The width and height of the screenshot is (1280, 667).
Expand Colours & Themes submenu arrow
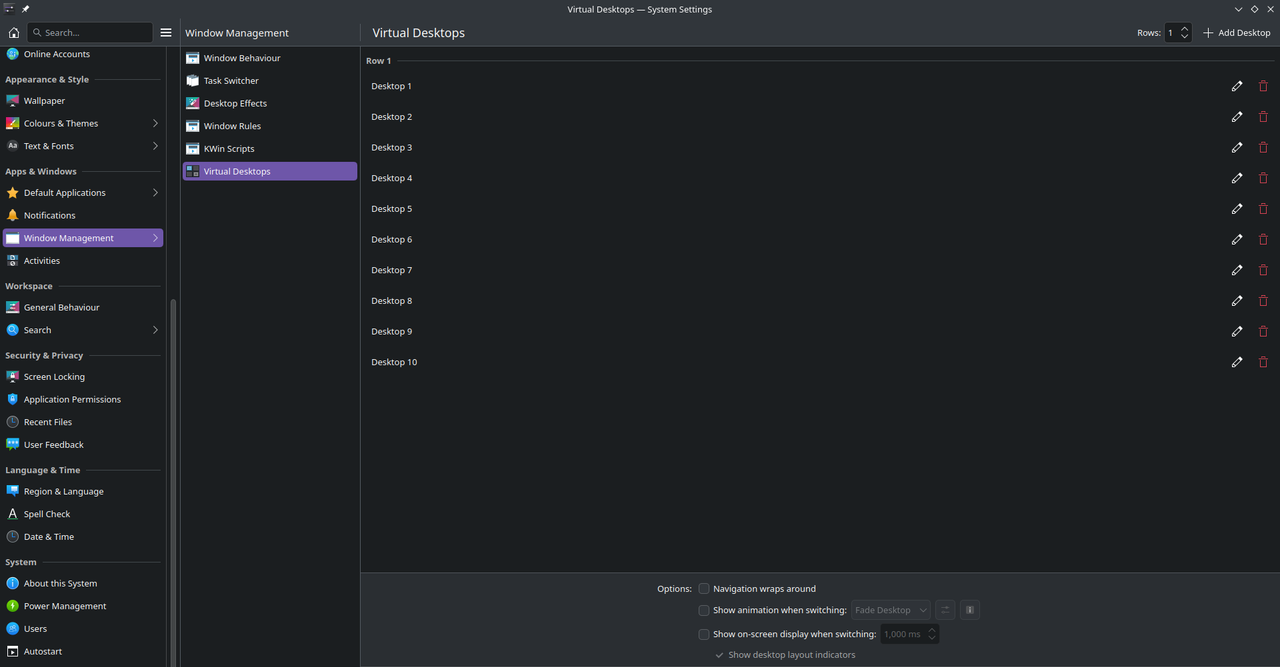(x=155, y=123)
